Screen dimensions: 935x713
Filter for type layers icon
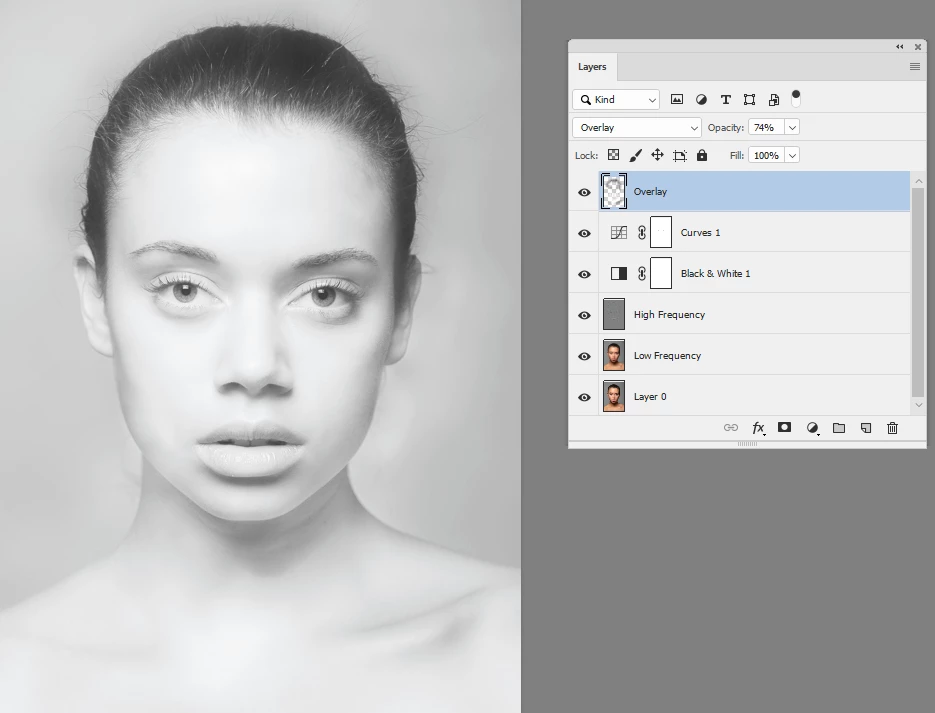pos(725,100)
